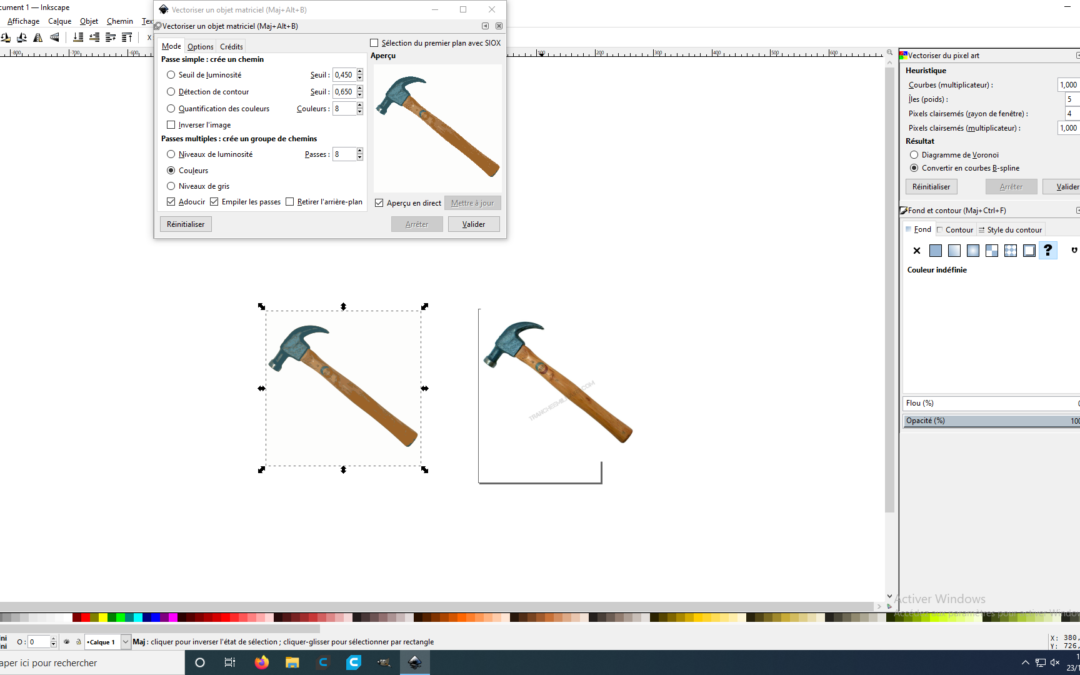Click stepper arrows of the O: opacity field

[x=54, y=641]
